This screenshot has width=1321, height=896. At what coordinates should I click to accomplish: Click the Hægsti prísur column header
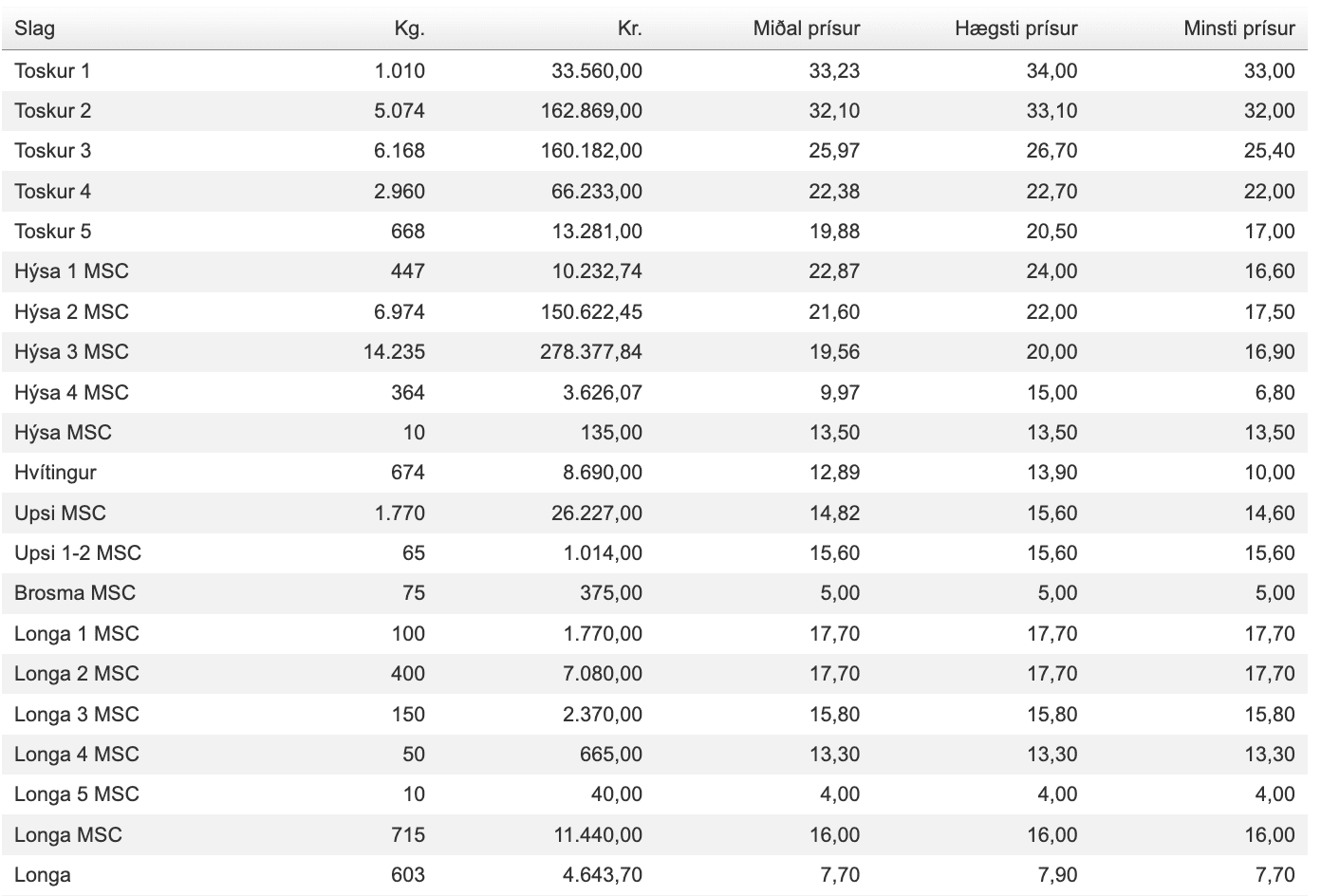[1015, 28]
